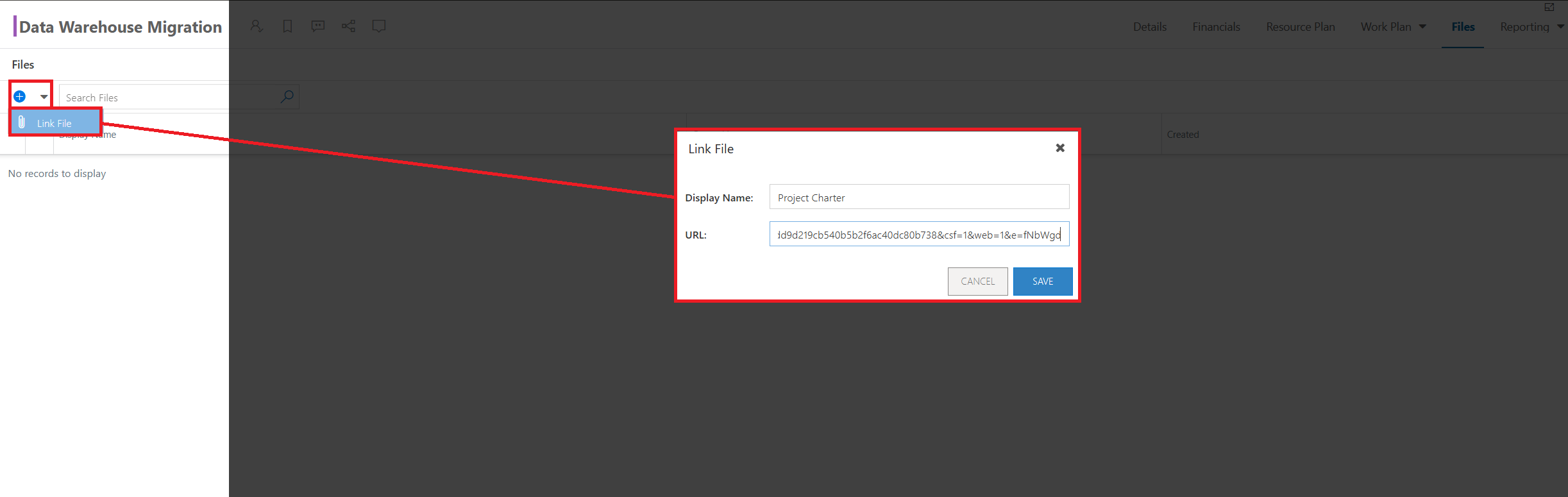Switch to the Financials tab
Screen dimensions: 1568x497
(1216, 27)
